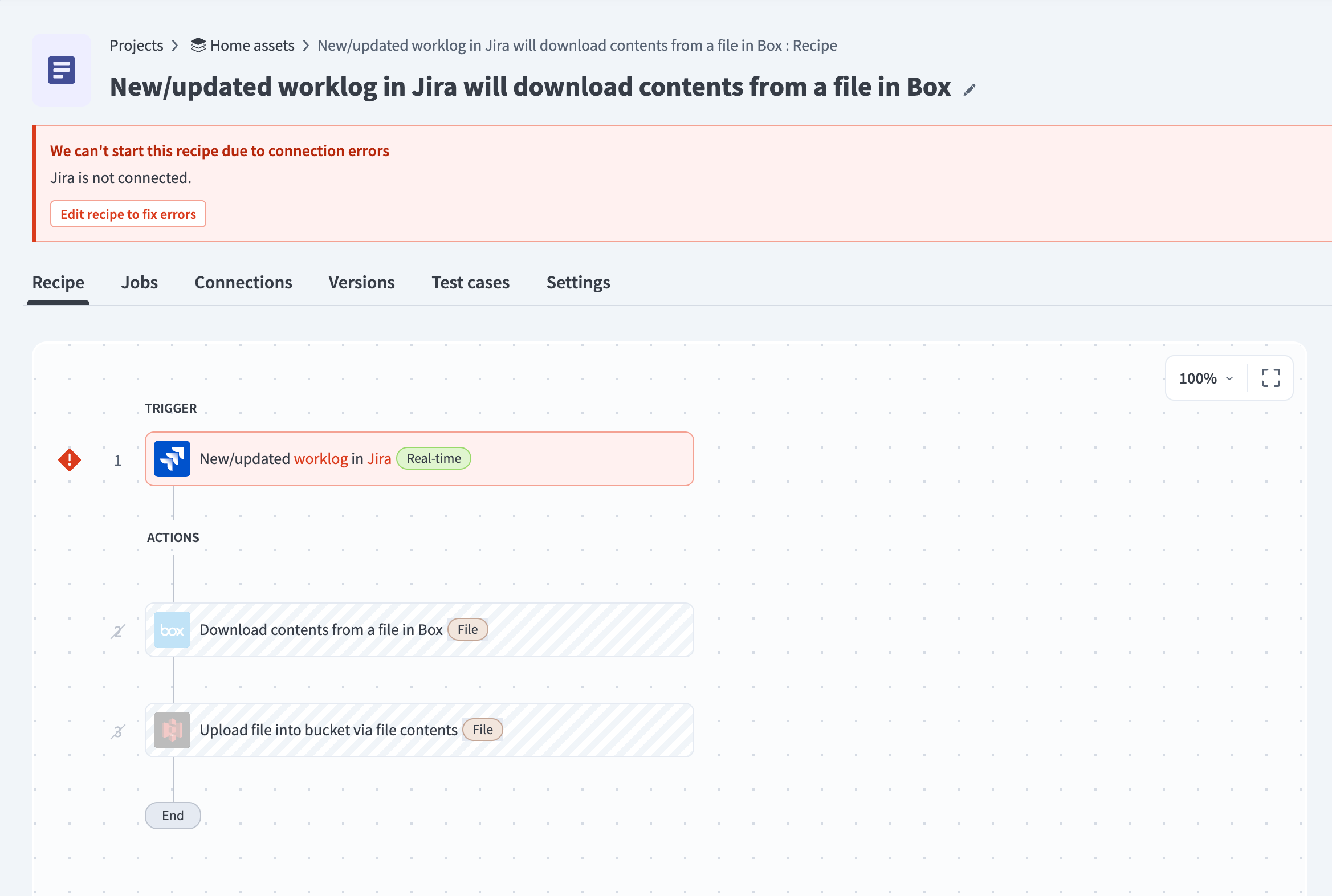Screen dimensions: 1332x896
Task: Click the End node of the recipe
Action: point(173,816)
